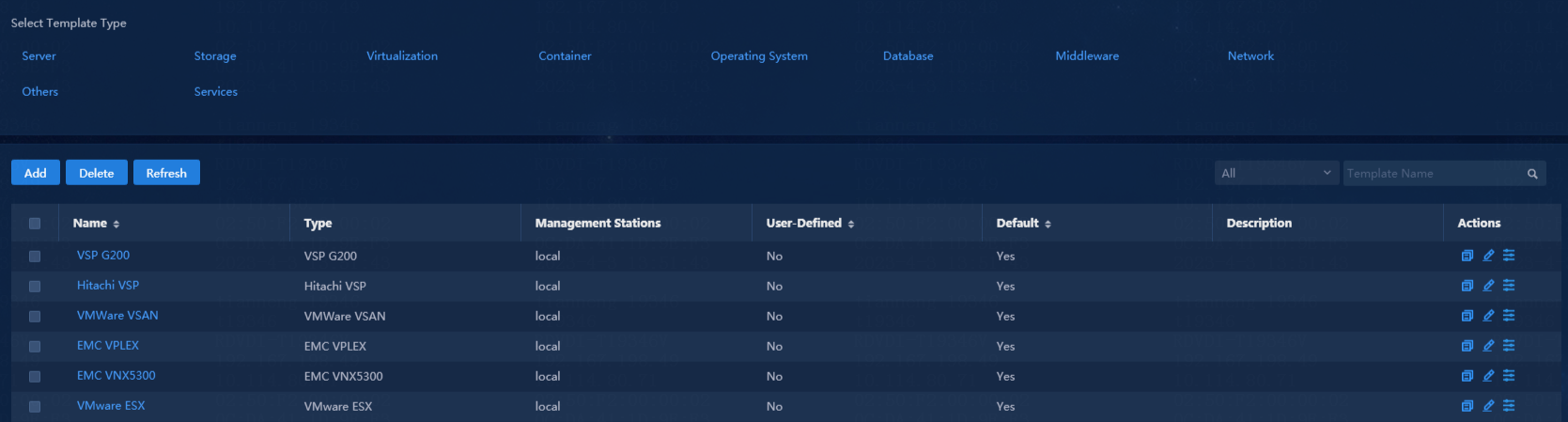
Task: Select the Server template type
Action: coord(39,56)
